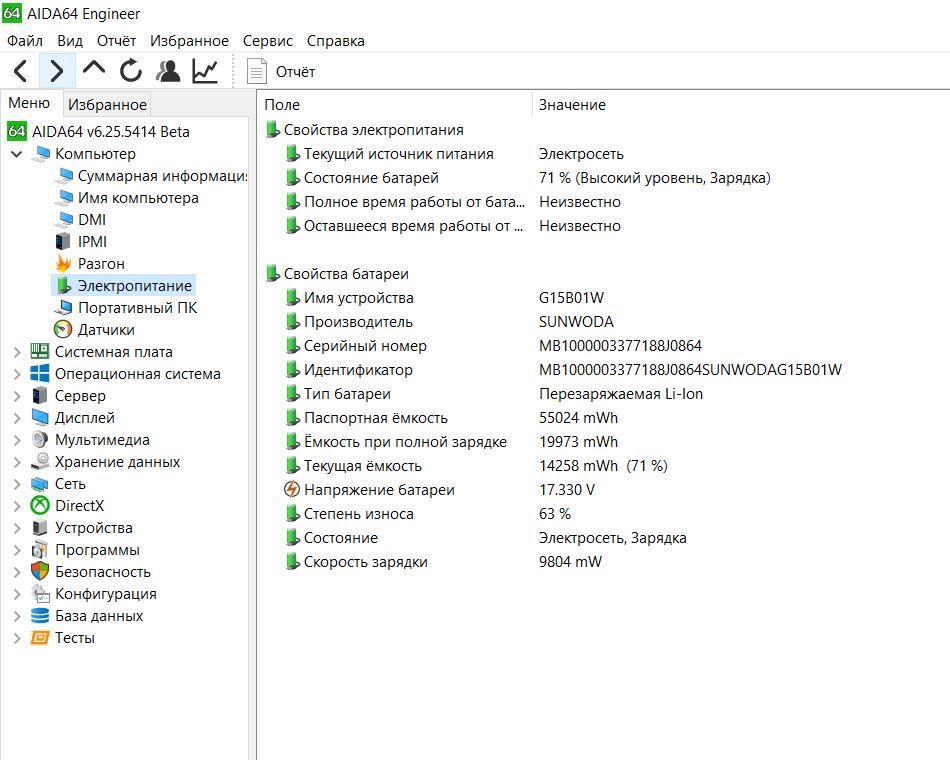Click the shield icon for Безопасность

pyautogui.click(x=39, y=572)
